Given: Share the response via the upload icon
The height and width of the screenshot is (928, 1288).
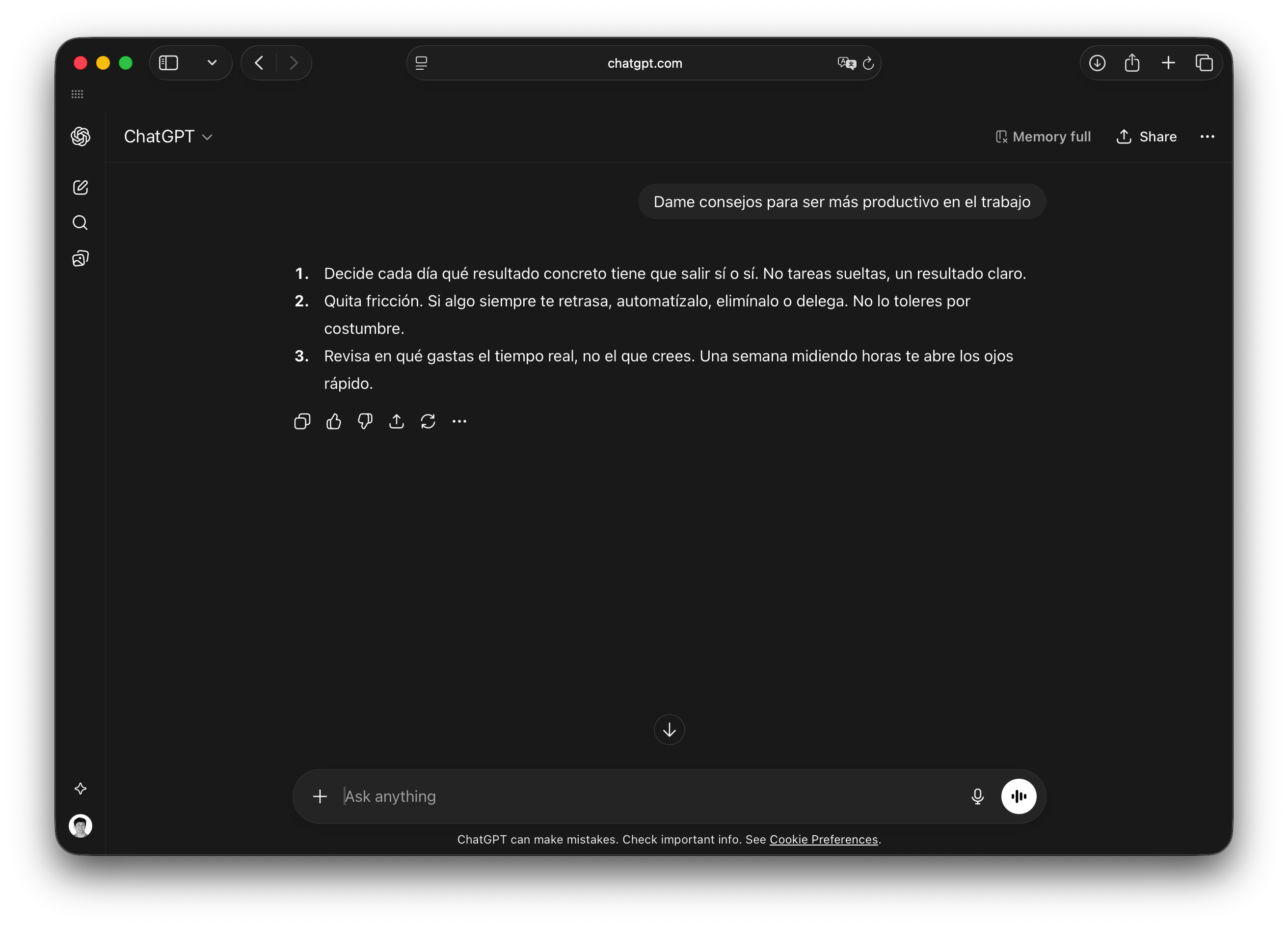Looking at the screenshot, I should click(x=397, y=421).
